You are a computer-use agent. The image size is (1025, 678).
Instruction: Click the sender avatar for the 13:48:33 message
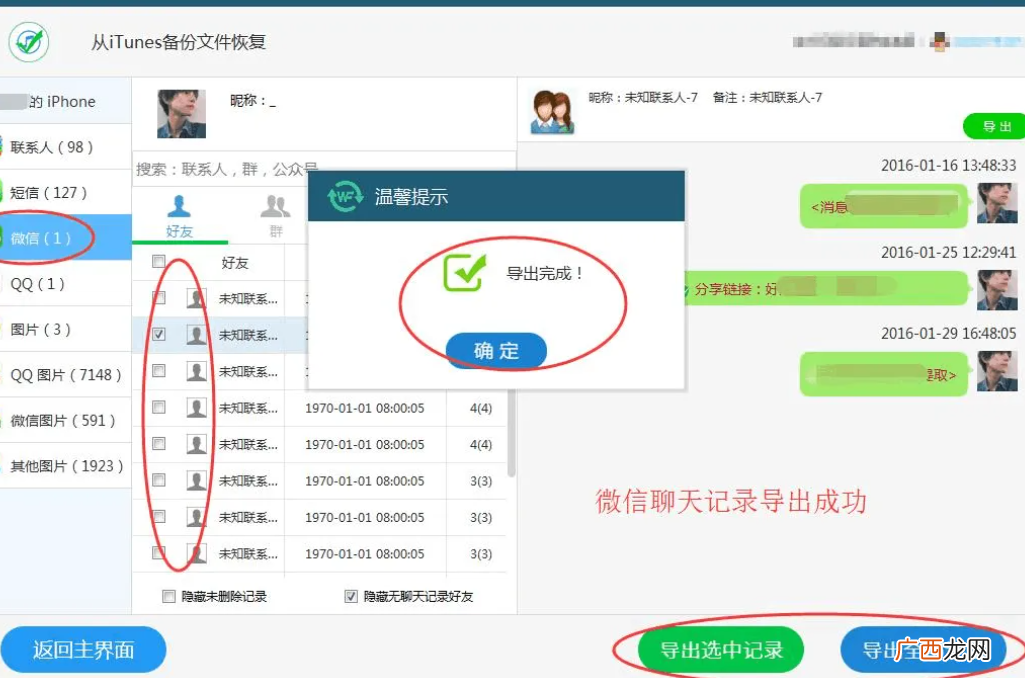(x=997, y=203)
